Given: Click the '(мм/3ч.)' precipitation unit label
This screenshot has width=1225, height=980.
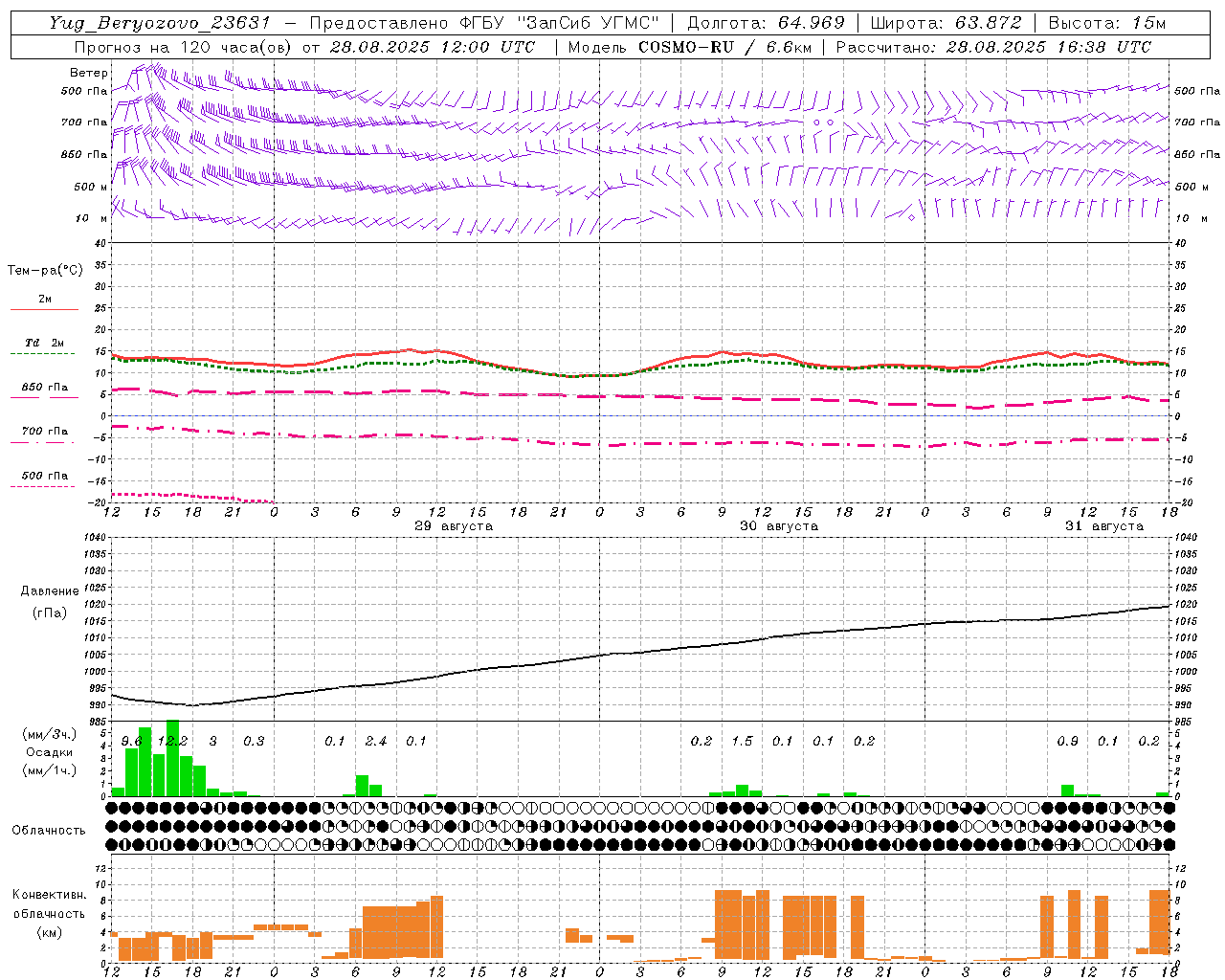Looking at the screenshot, I should pyautogui.click(x=49, y=734).
